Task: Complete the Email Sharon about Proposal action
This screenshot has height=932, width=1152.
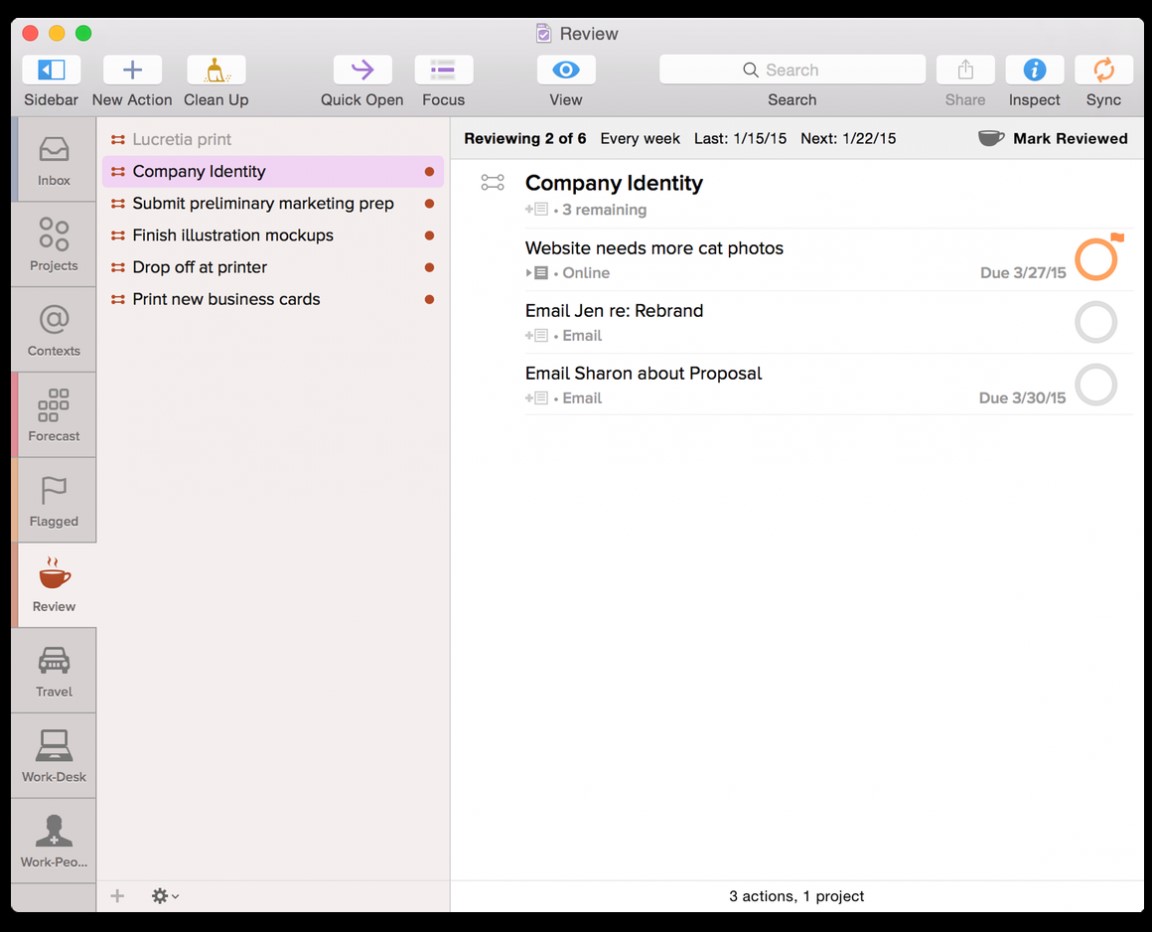Action: pyautogui.click(x=1096, y=385)
